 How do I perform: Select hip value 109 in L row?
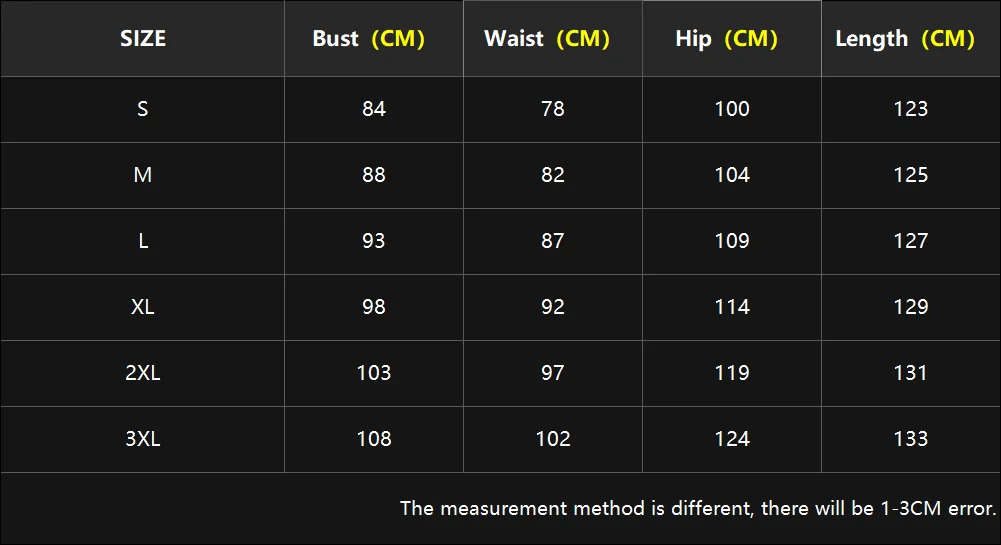[x=732, y=241]
